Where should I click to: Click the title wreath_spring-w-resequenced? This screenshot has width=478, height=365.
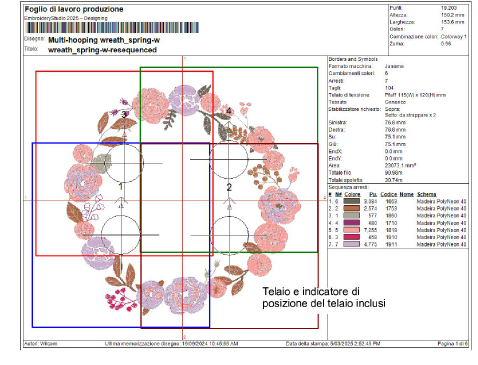click(102, 50)
